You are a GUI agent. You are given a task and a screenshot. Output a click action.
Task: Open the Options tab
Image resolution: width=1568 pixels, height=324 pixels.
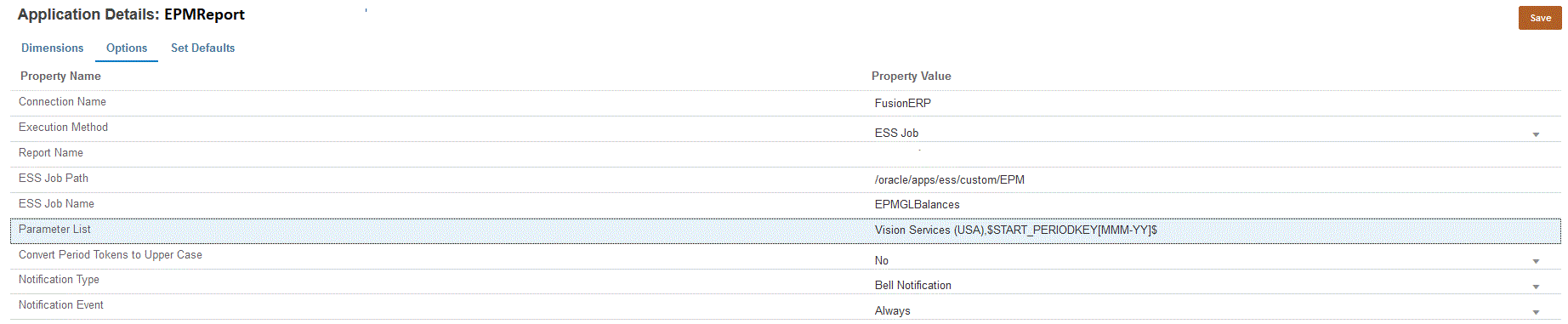tap(127, 48)
